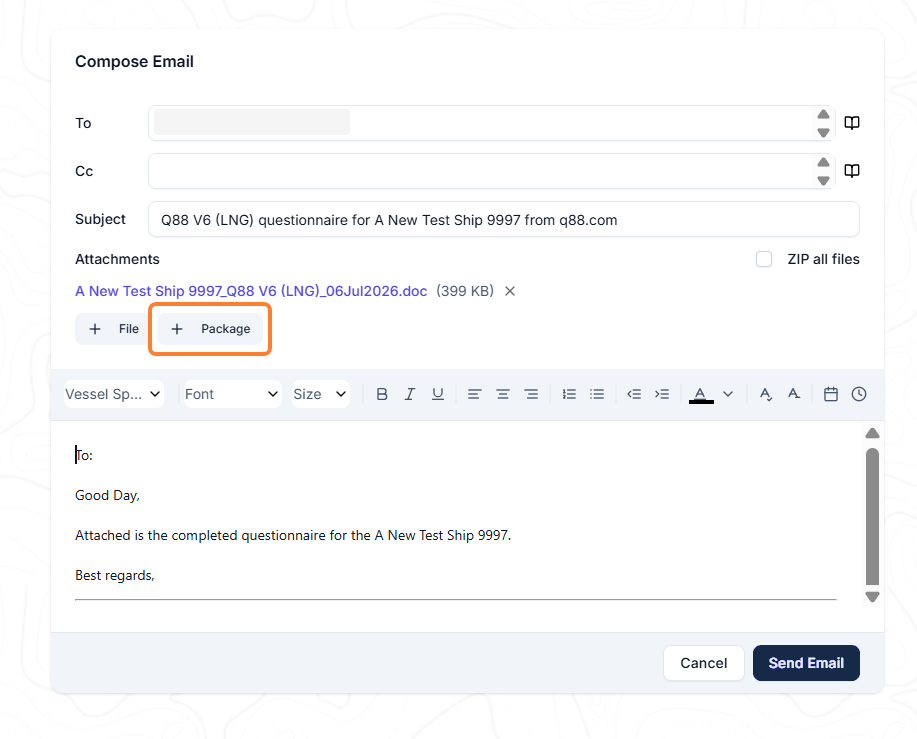Underline the selected text
The height and width of the screenshot is (739, 917).
click(x=437, y=394)
